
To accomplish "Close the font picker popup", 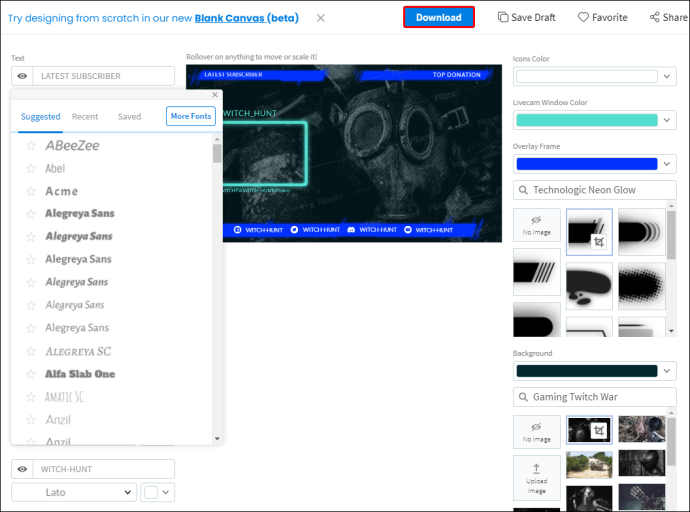I will [x=215, y=95].
